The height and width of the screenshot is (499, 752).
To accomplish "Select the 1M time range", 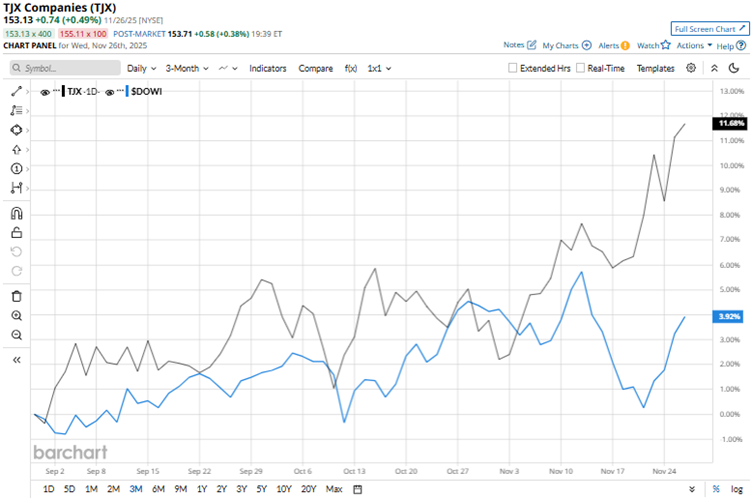I will [x=91, y=489].
